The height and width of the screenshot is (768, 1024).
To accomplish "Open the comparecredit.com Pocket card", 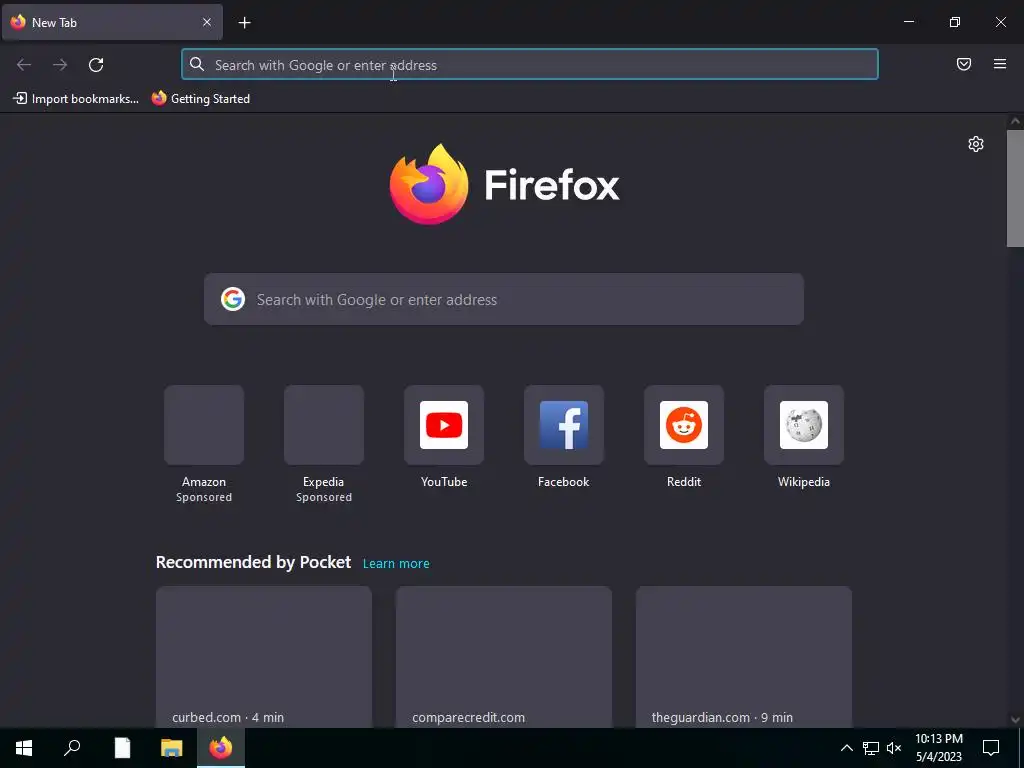I will point(504,657).
